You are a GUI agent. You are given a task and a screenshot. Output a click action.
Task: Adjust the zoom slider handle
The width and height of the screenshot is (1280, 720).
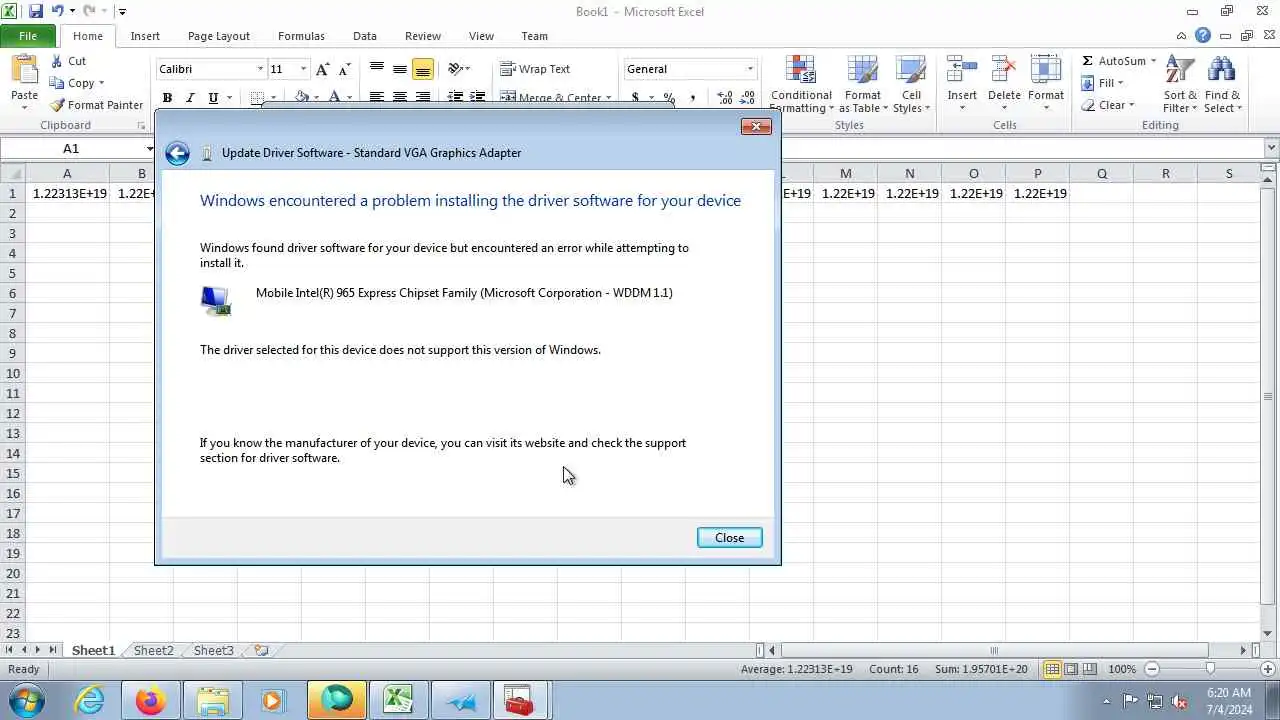tap(1210, 669)
